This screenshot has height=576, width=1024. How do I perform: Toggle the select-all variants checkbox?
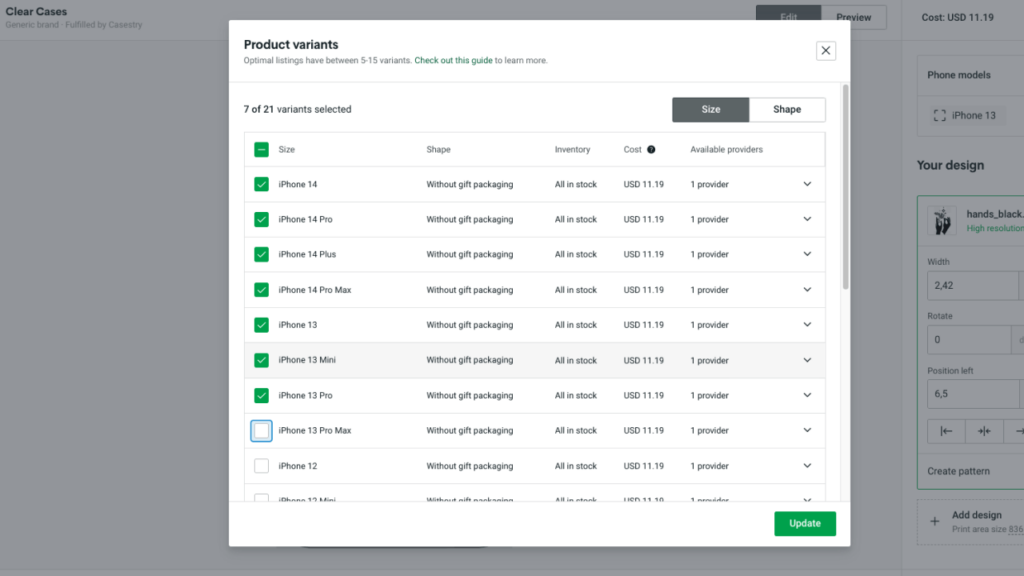[262, 149]
